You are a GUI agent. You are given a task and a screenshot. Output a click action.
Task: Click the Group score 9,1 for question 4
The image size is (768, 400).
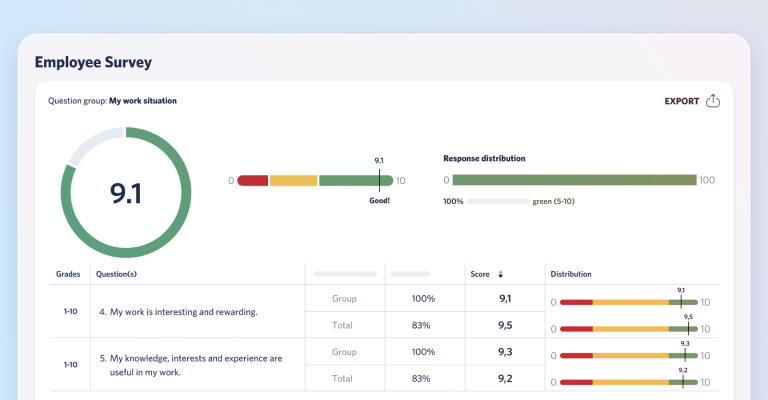point(505,299)
